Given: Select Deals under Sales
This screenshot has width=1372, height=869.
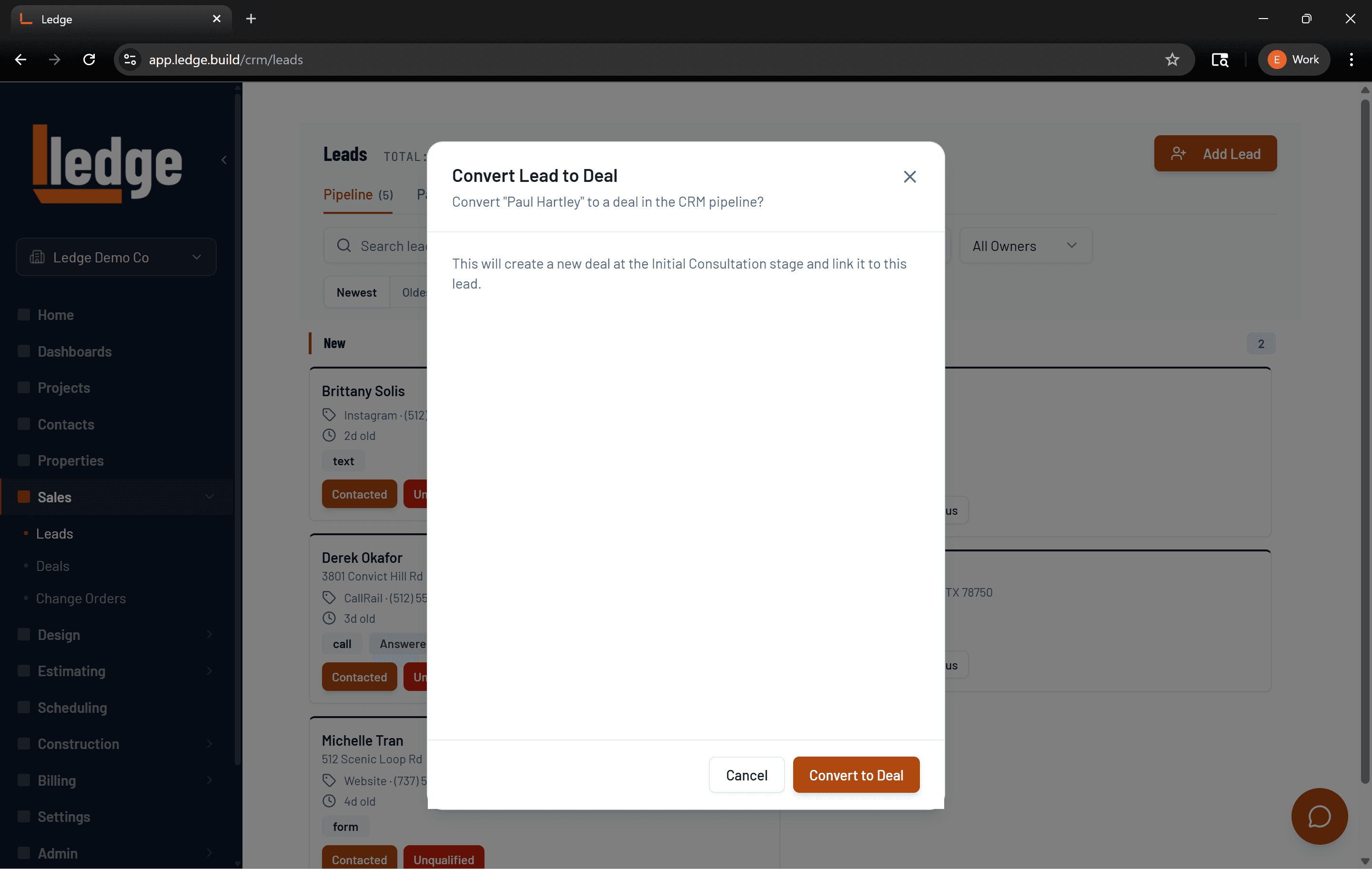Looking at the screenshot, I should (x=52, y=566).
